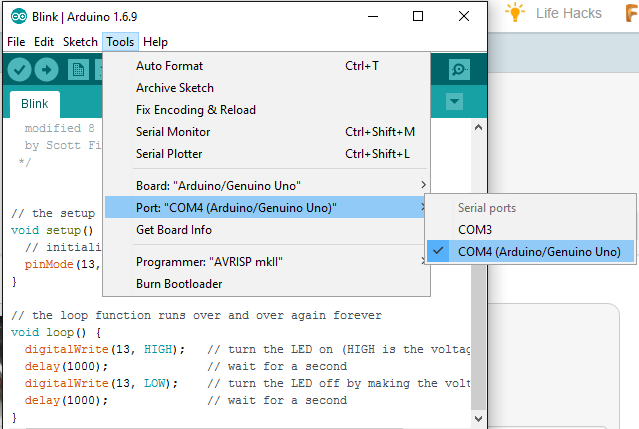Screen dimensions: 639x429
Task: Click the 'pinMode(13,' code line
Action: coord(62,264)
